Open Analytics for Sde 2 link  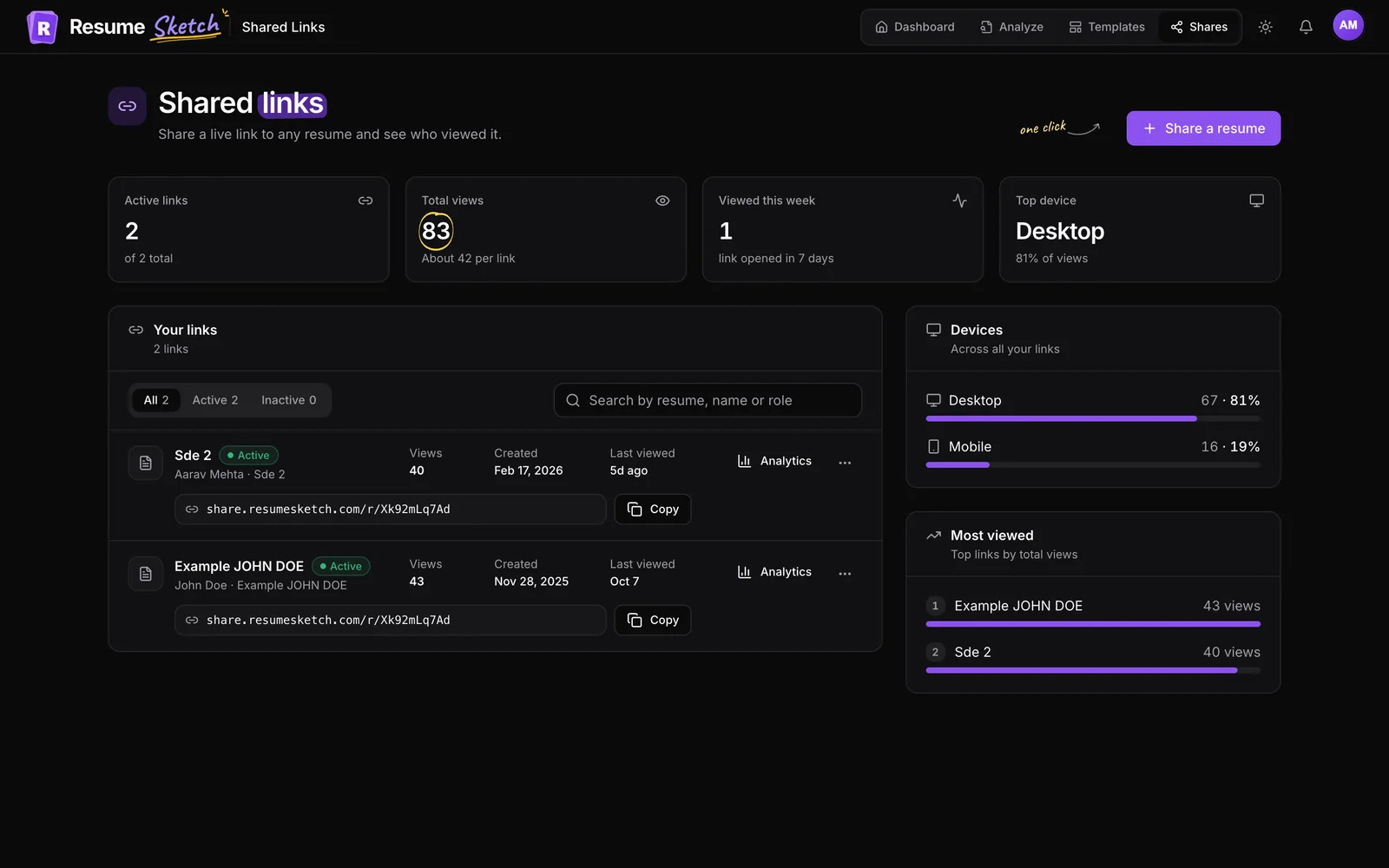coord(774,461)
